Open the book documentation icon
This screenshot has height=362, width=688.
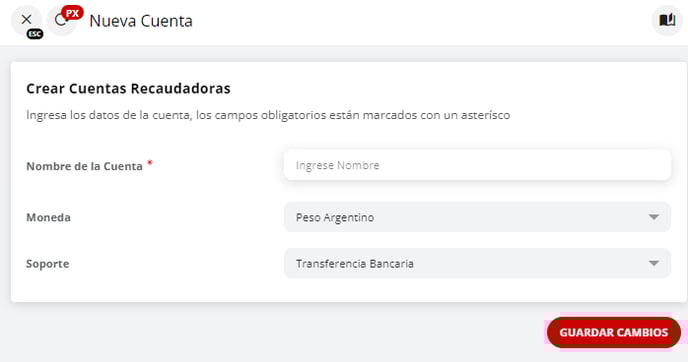coord(667,20)
